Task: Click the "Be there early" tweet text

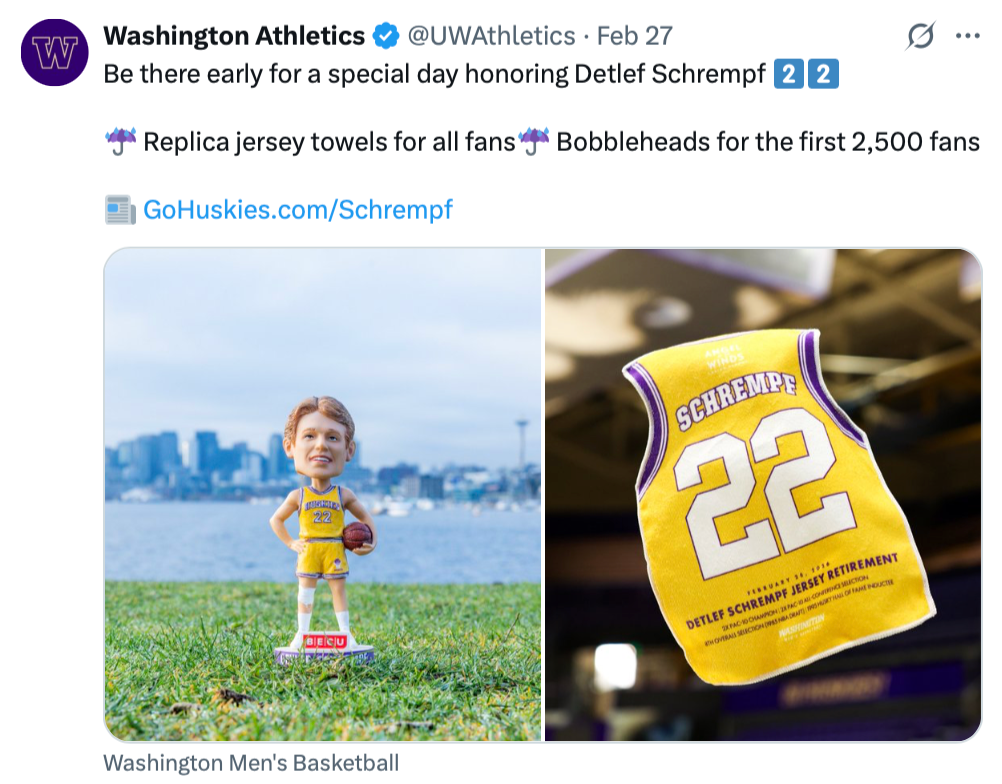Action: click(200, 75)
